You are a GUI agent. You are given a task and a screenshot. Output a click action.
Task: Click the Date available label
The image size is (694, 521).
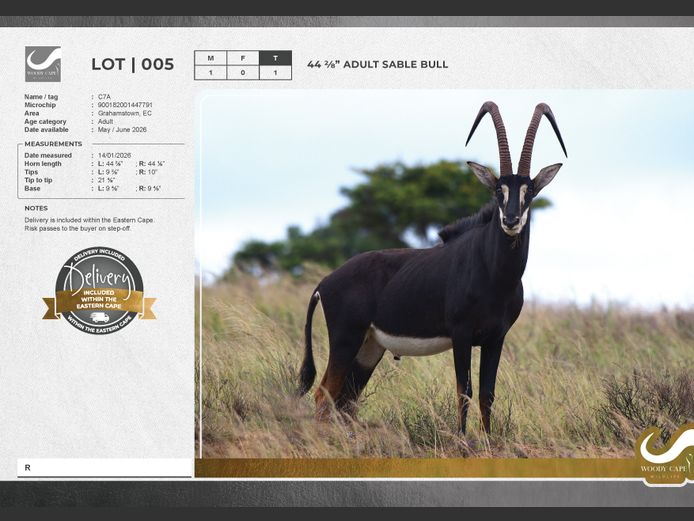[46, 130]
